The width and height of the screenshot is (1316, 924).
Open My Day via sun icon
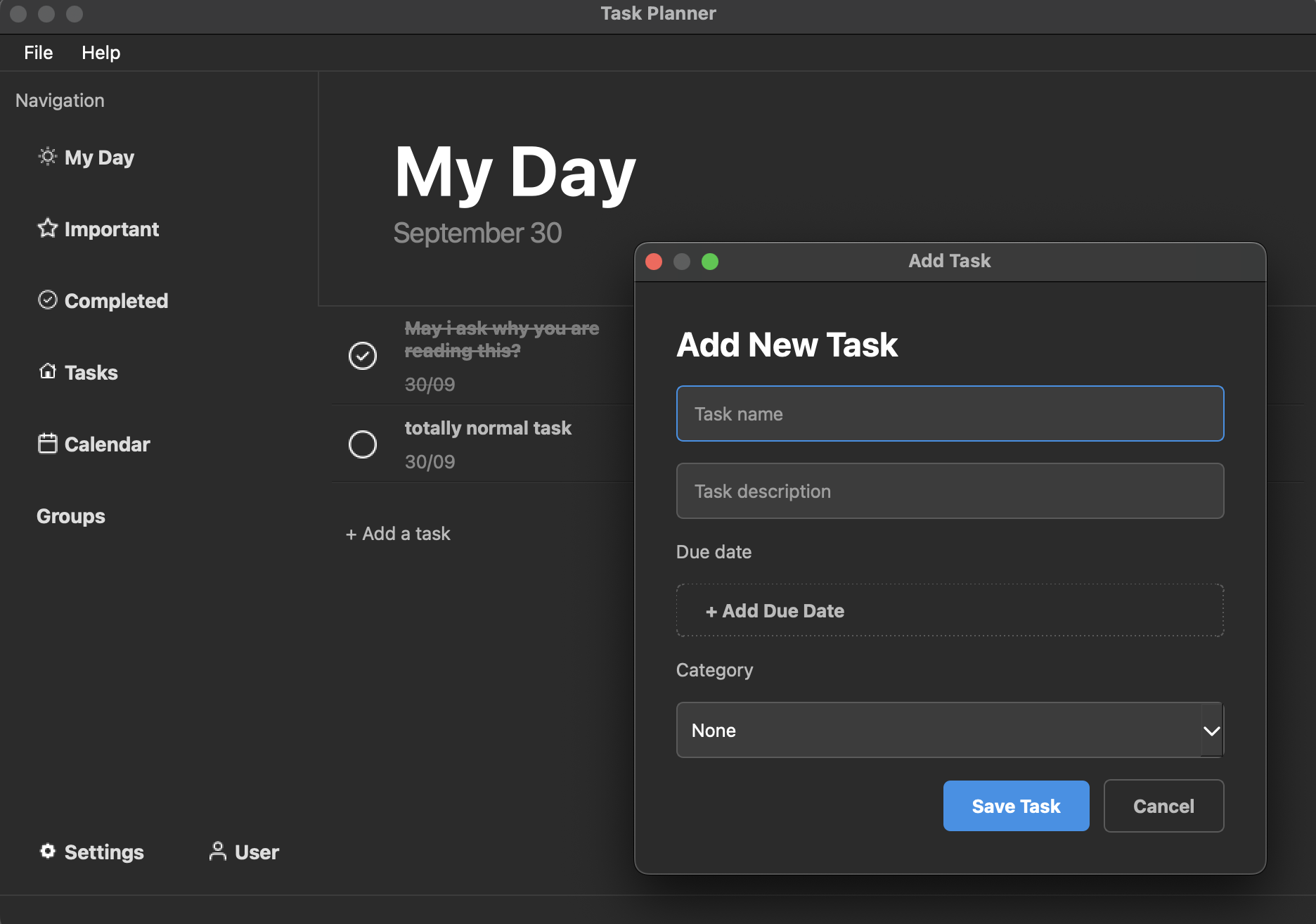pos(47,156)
